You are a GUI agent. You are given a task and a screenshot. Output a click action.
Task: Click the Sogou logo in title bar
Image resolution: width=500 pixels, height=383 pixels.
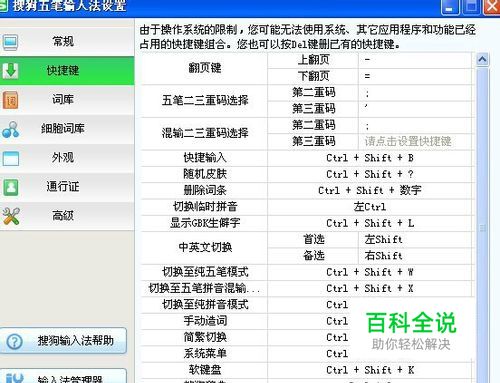[3, 5]
